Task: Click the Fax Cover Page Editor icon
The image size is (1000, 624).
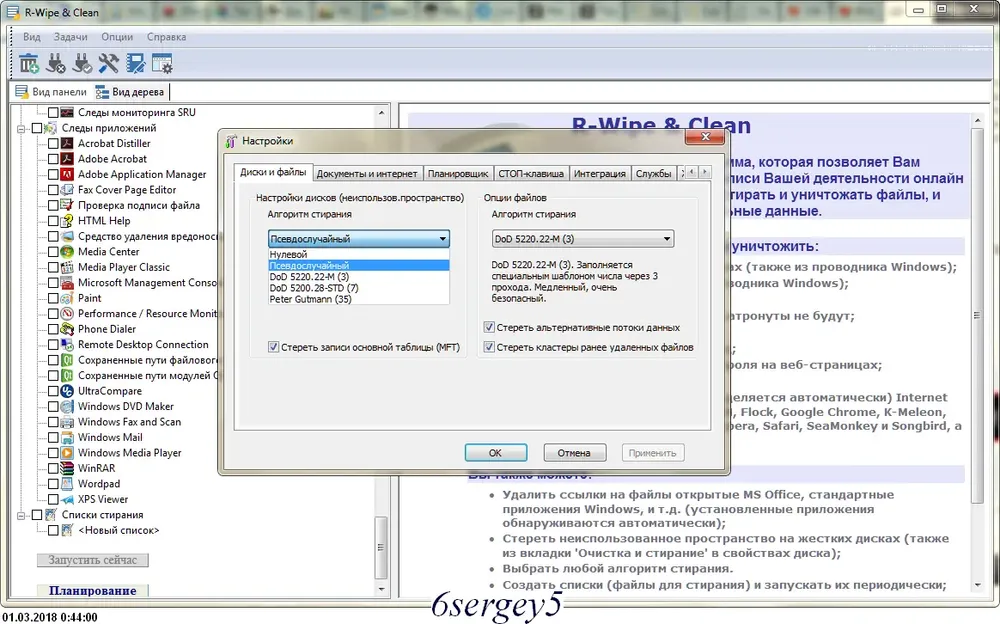Action: (67, 189)
